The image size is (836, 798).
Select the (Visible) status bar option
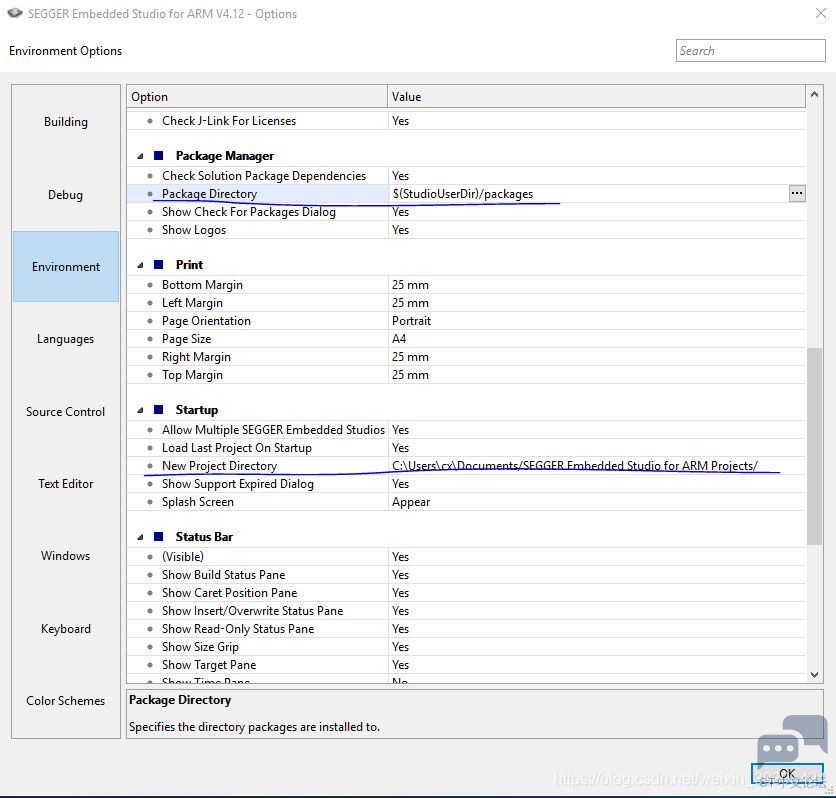click(x=183, y=557)
